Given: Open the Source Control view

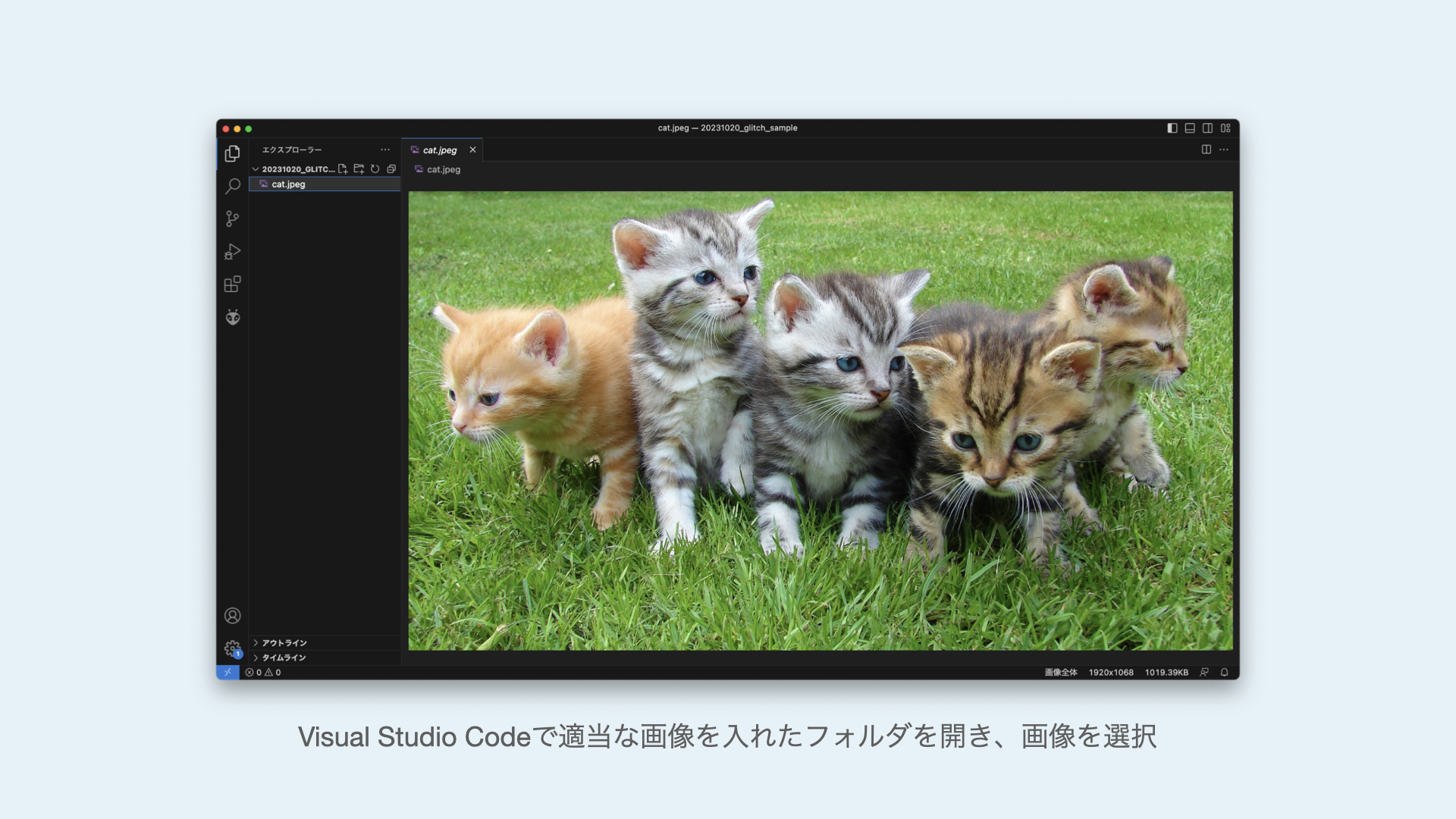Looking at the screenshot, I should pyautogui.click(x=233, y=219).
